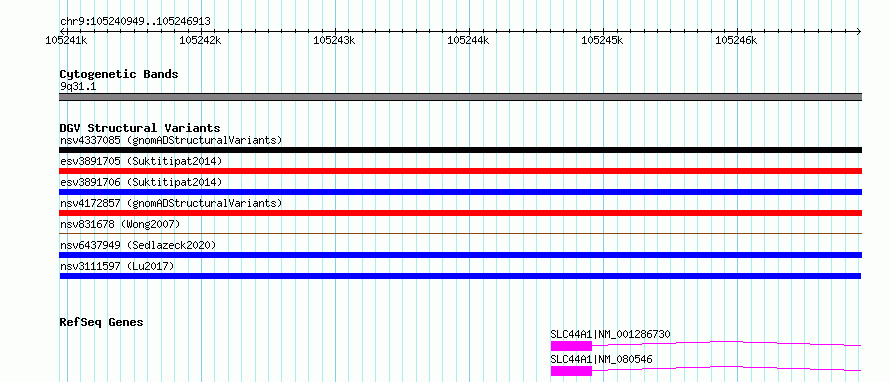890x382 pixels.
Task: Open variant nsv3111597 (Lu2017) label
Action: (x=117, y=266)
